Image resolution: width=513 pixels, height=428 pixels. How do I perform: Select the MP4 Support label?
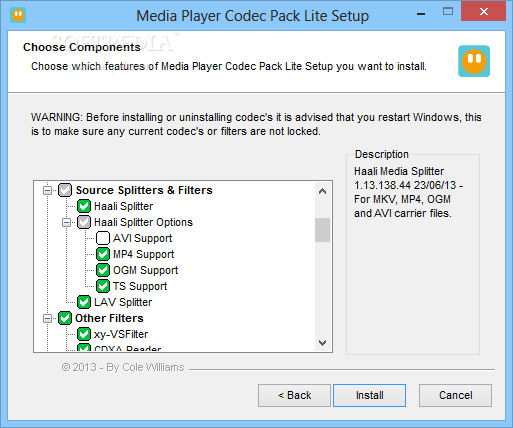[x=143, y=254]
